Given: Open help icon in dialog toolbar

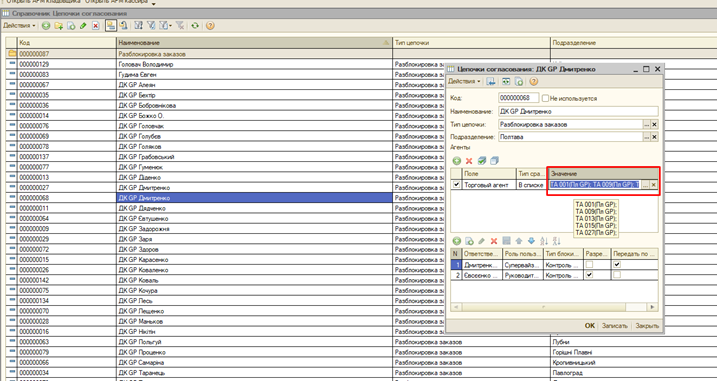Looking at the screenshot, I should click(x=534, y=81).
